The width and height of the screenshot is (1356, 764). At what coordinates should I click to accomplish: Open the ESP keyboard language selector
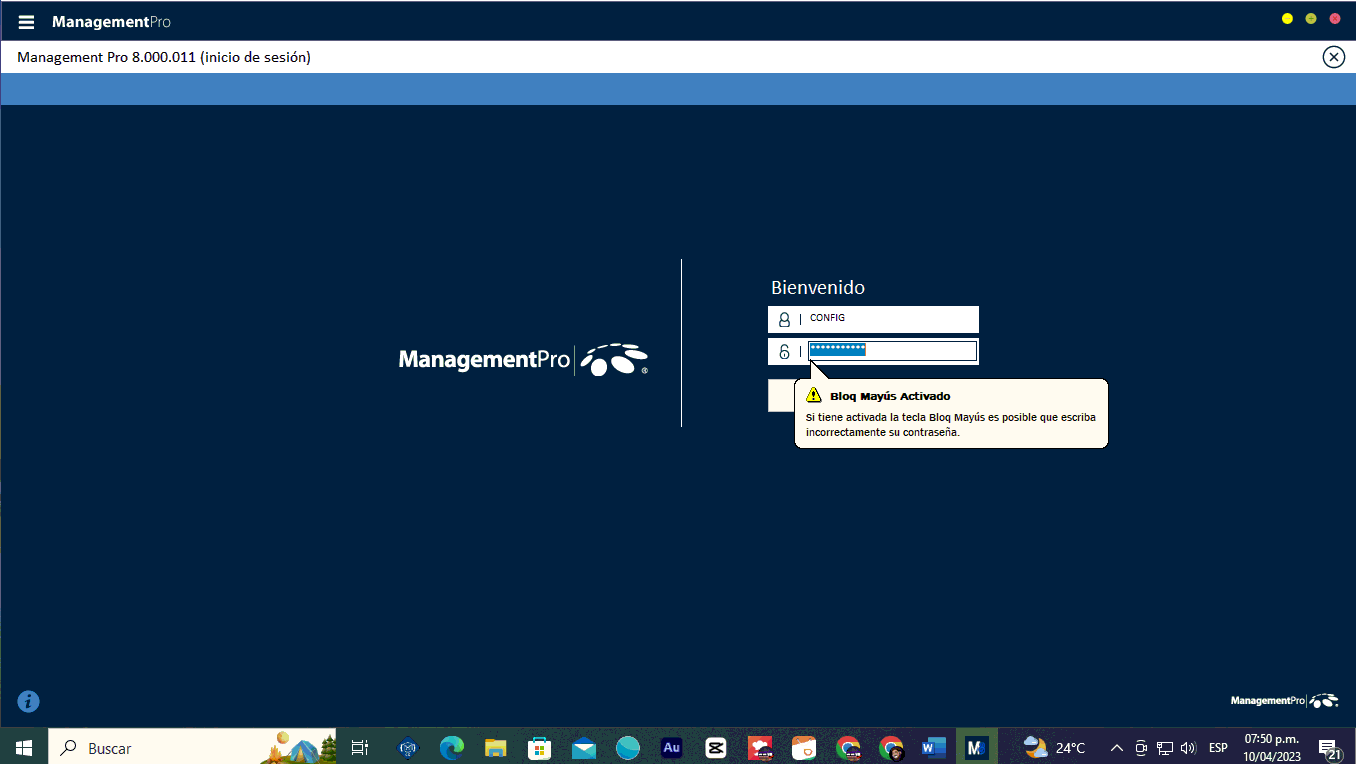point(1218,748)
